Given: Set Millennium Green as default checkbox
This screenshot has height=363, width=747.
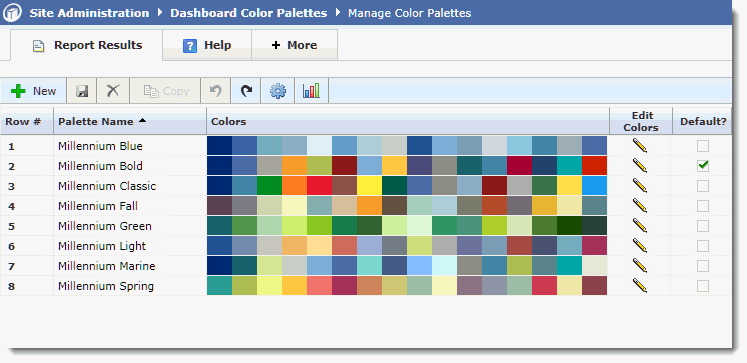Looking at the screenshot, I should pyautogui.click(x=703, y=226).
